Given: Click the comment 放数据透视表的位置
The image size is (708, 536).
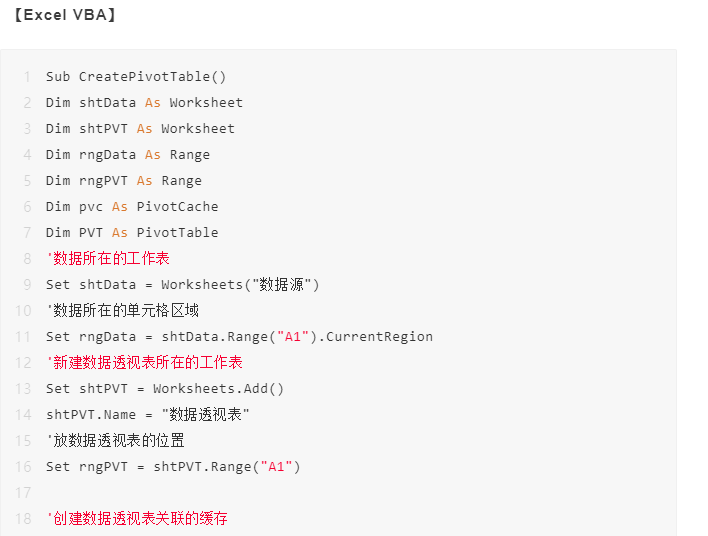Looking at the screenshot, I should (115, 440).
